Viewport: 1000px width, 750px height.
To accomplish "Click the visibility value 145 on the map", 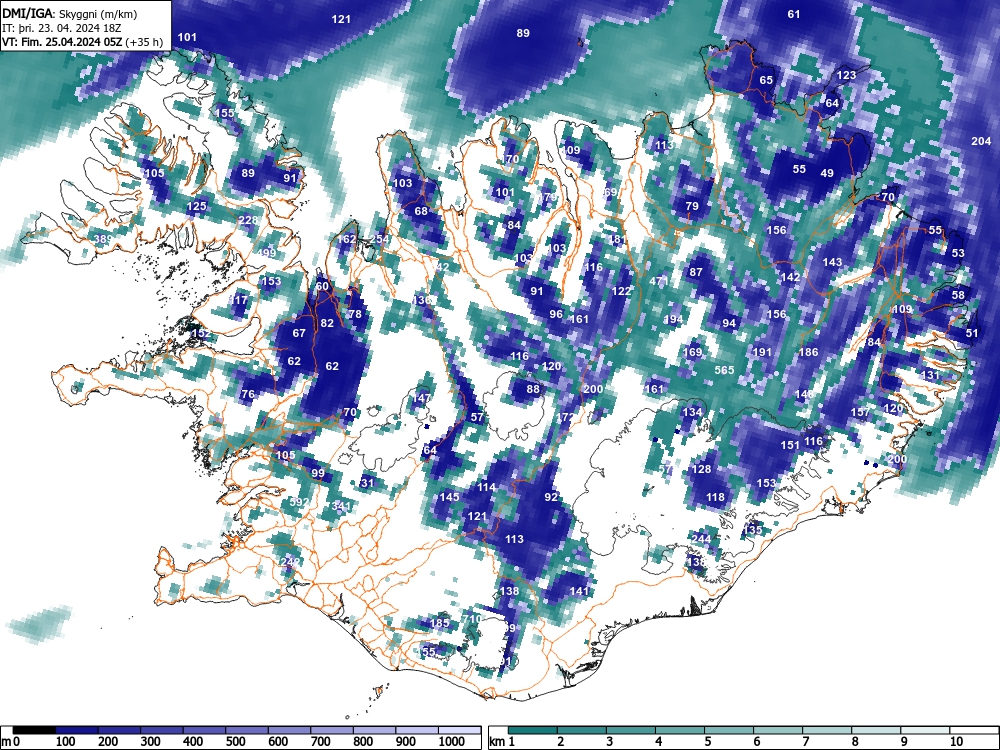I will pyautogui.click(x=449, y=497).
